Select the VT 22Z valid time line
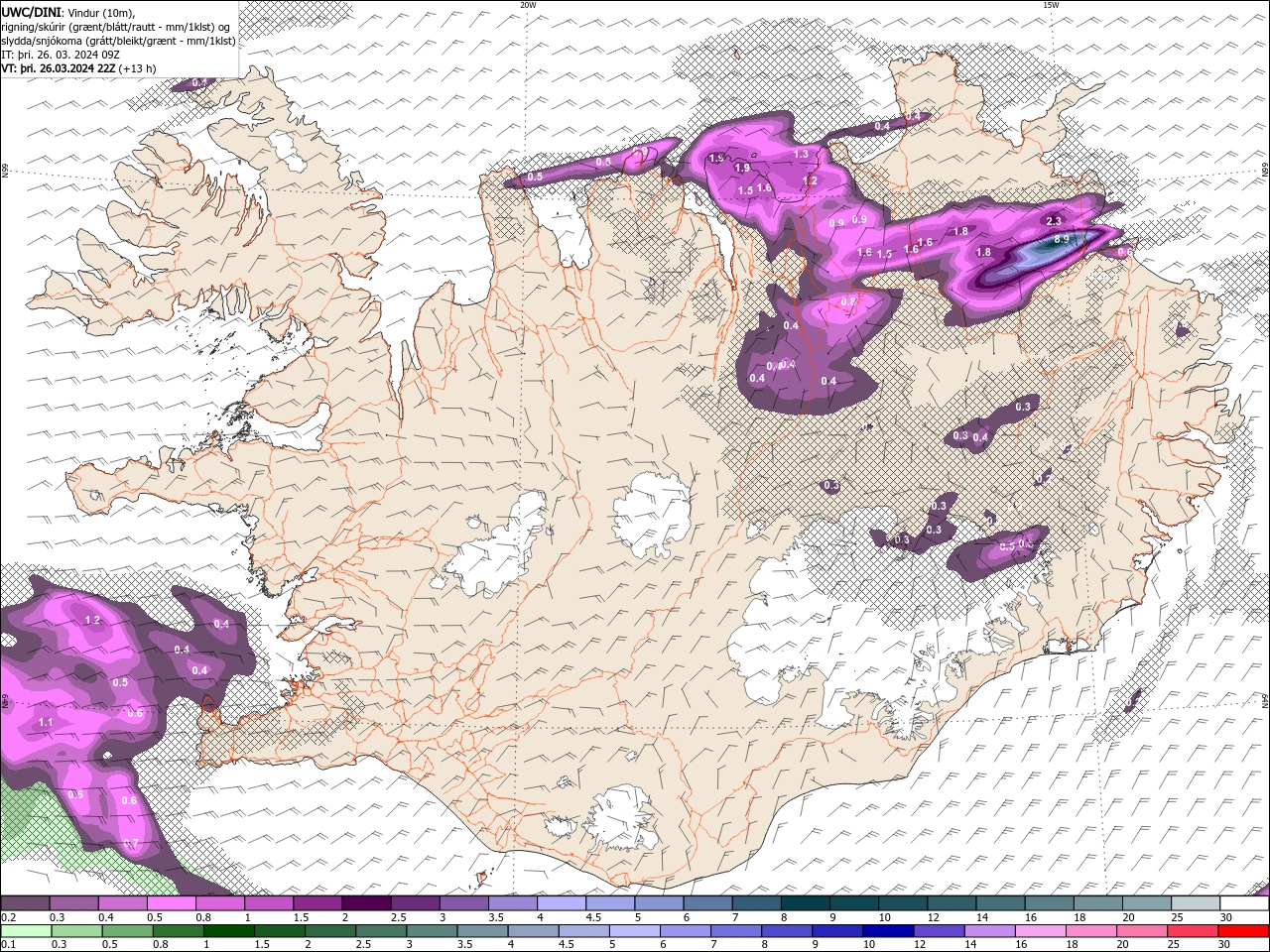The height and width of the screenshot is (952, 1270). (78, 68)
